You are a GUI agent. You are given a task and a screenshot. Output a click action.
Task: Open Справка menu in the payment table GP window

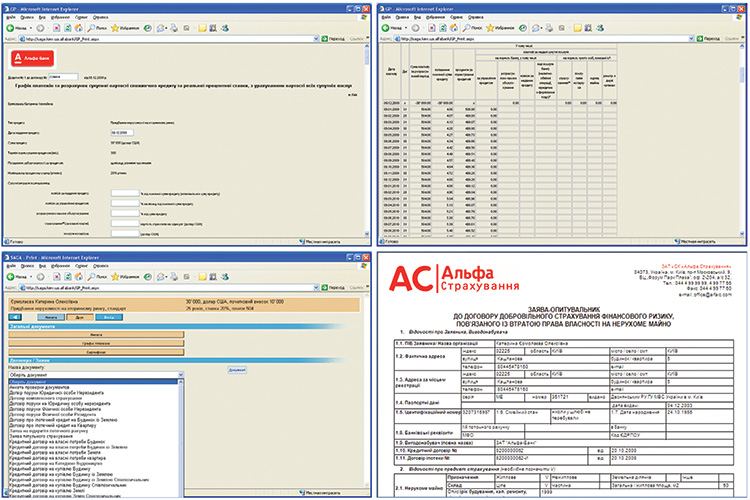click(476, 17)
